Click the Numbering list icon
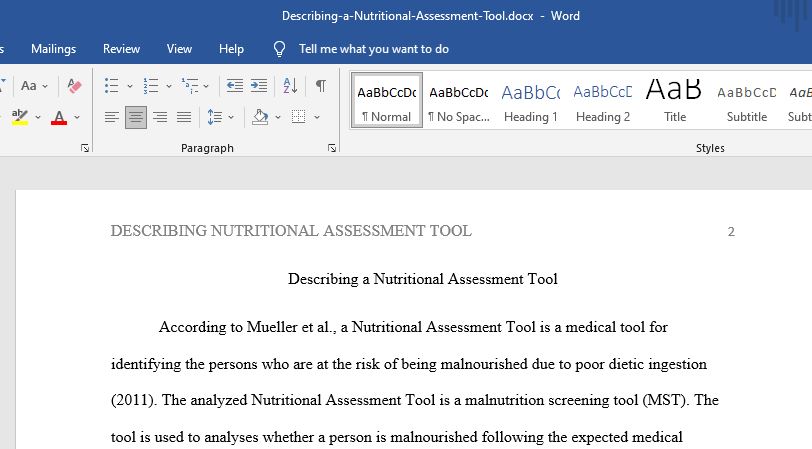 (151, 85)
